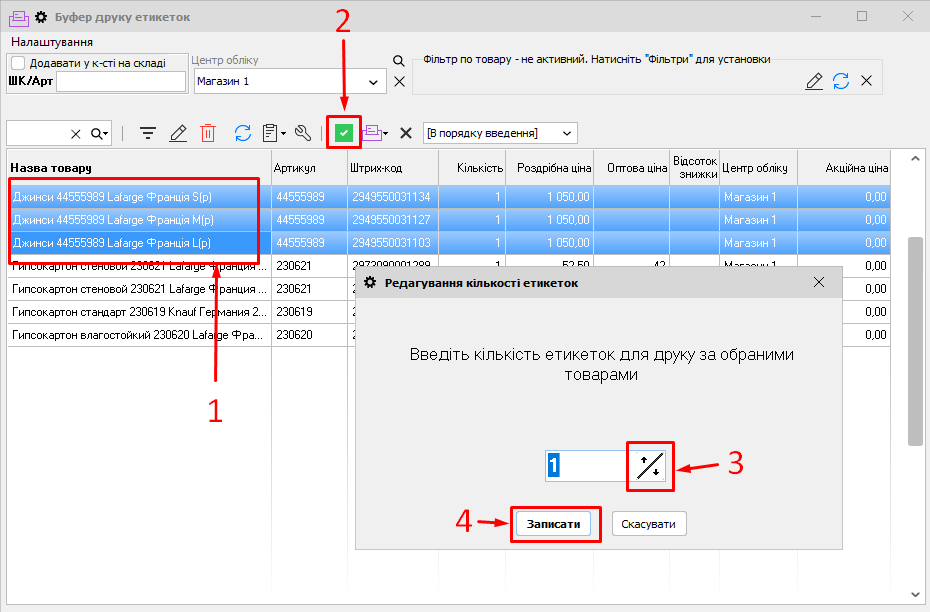Click the wrench settings icon
Viewport: 930px width, 612px height.
(x=303, y=133)
